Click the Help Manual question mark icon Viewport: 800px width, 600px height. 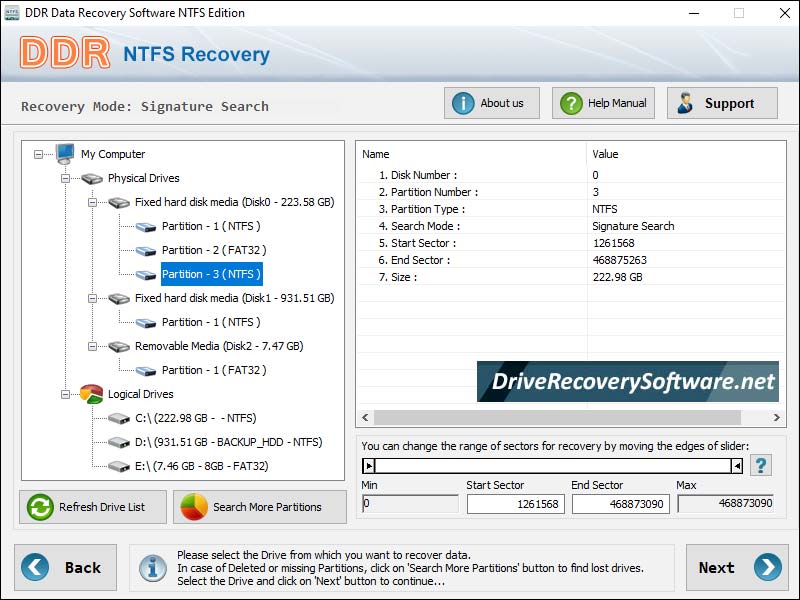click(571, 104)
